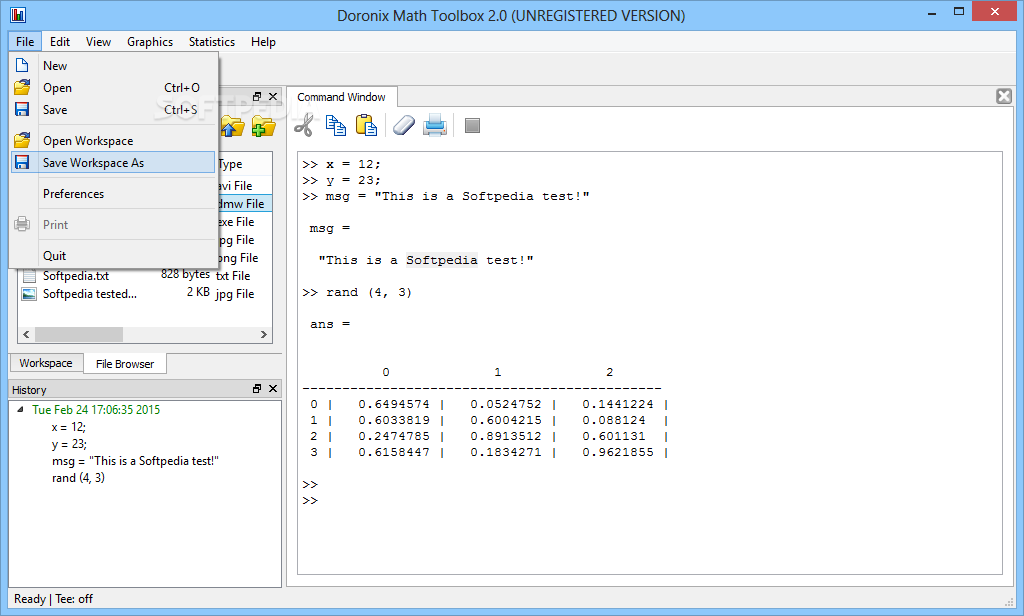Open Preferences from File menu
The height and width of the screenshot is (616, 1024).
click(114, 193)
